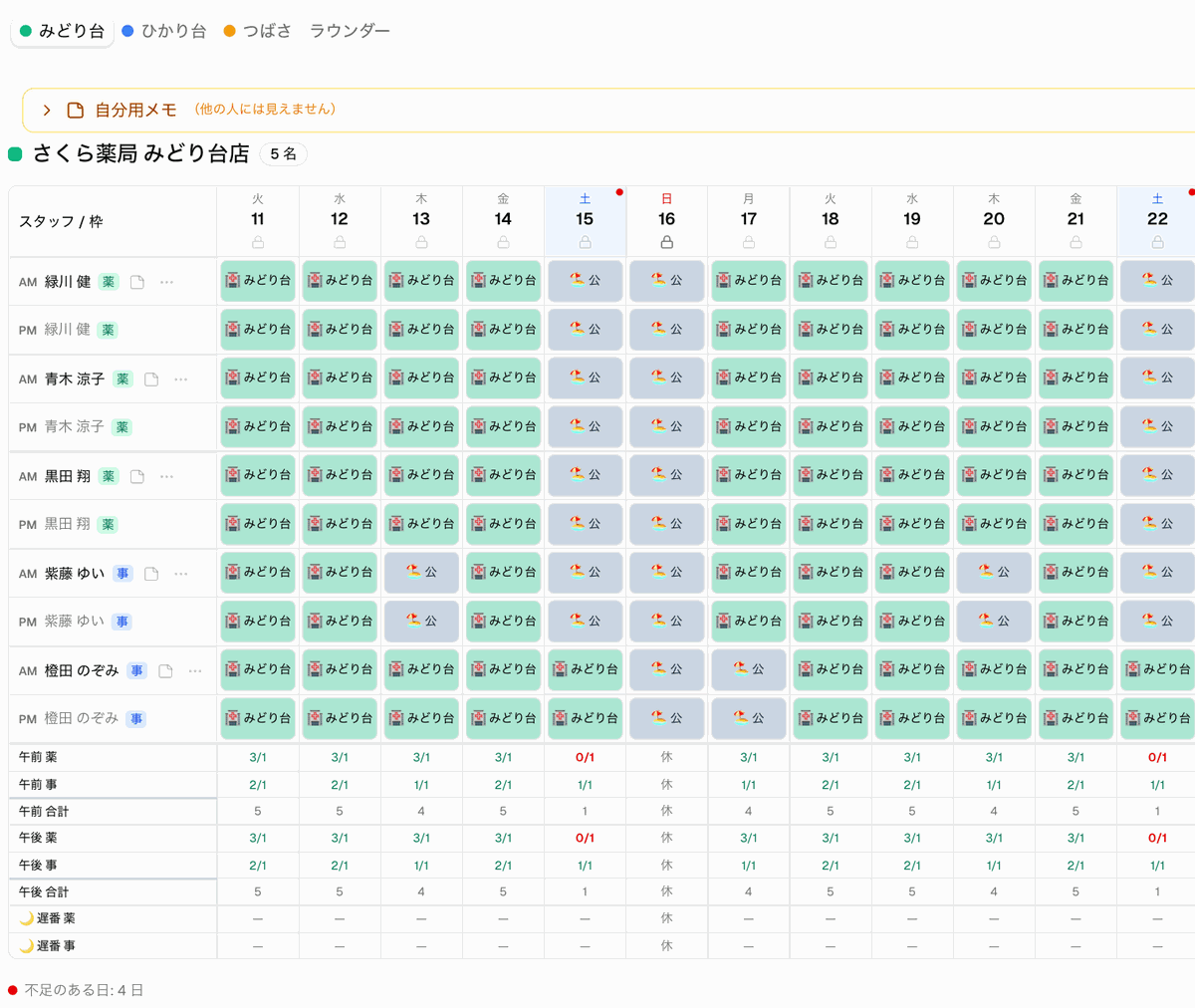Image resolution: width=1195 pixels, height=1008 pixels.
Task: Switch to the ひかり台 tab
Action: 164,31
